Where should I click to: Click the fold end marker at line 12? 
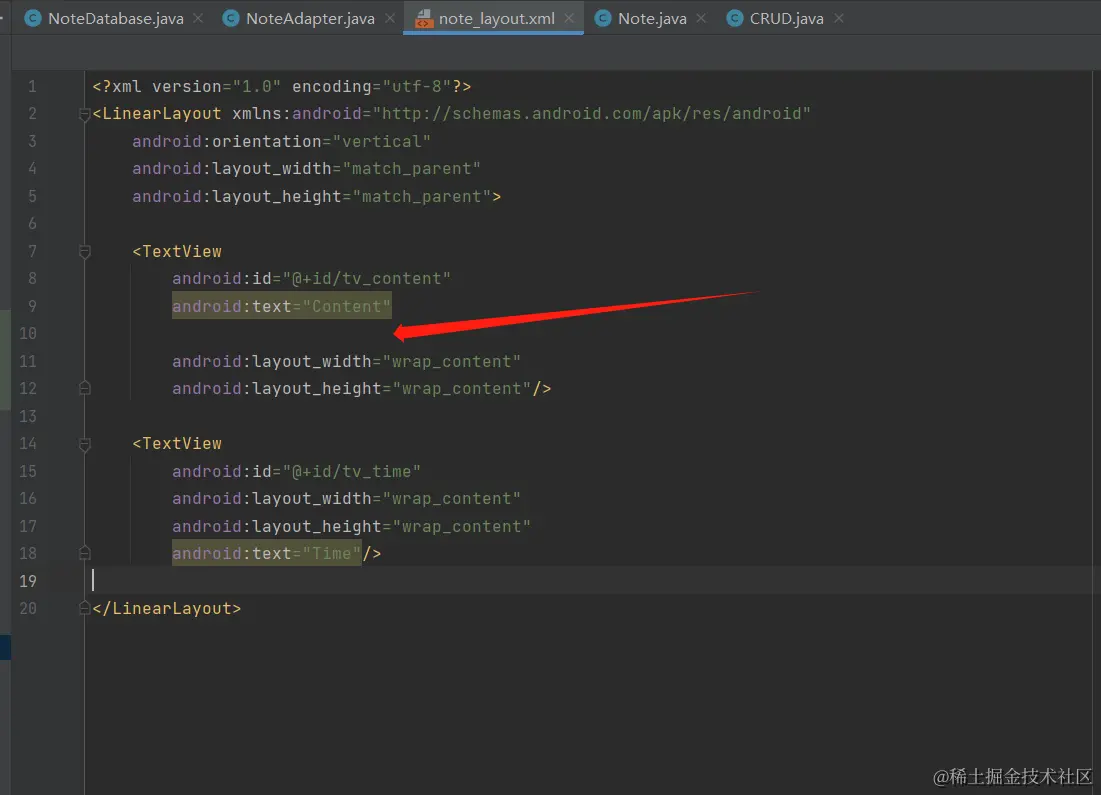[x=84, y=388]
